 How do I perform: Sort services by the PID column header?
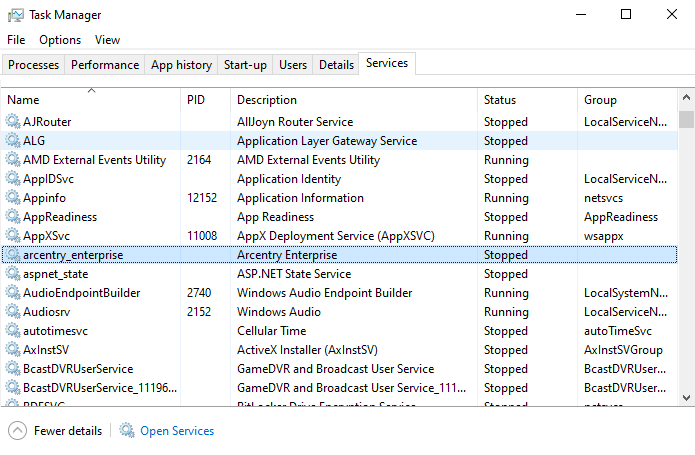pyautogui.click(x=206, y=99)
